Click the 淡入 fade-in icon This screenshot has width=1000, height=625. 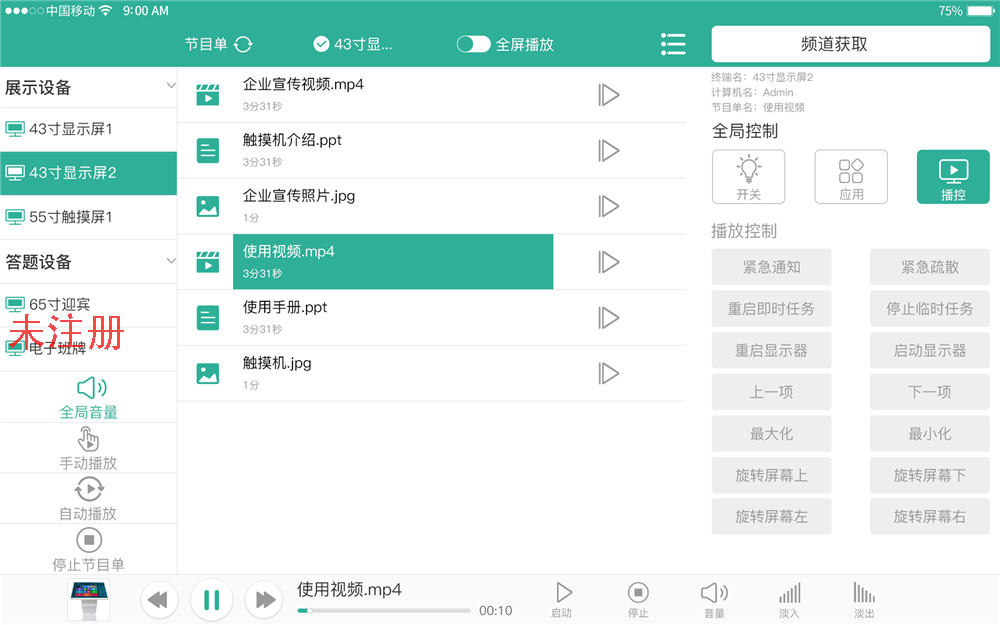point(789,597)
